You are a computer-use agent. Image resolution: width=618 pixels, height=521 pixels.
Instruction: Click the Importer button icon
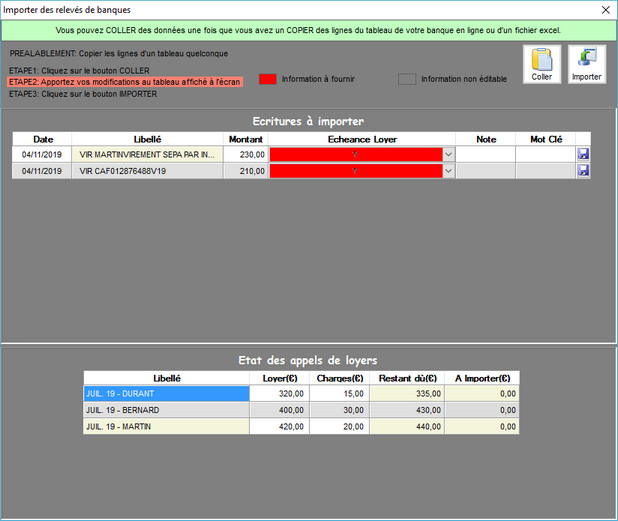(x=587, y=64)
